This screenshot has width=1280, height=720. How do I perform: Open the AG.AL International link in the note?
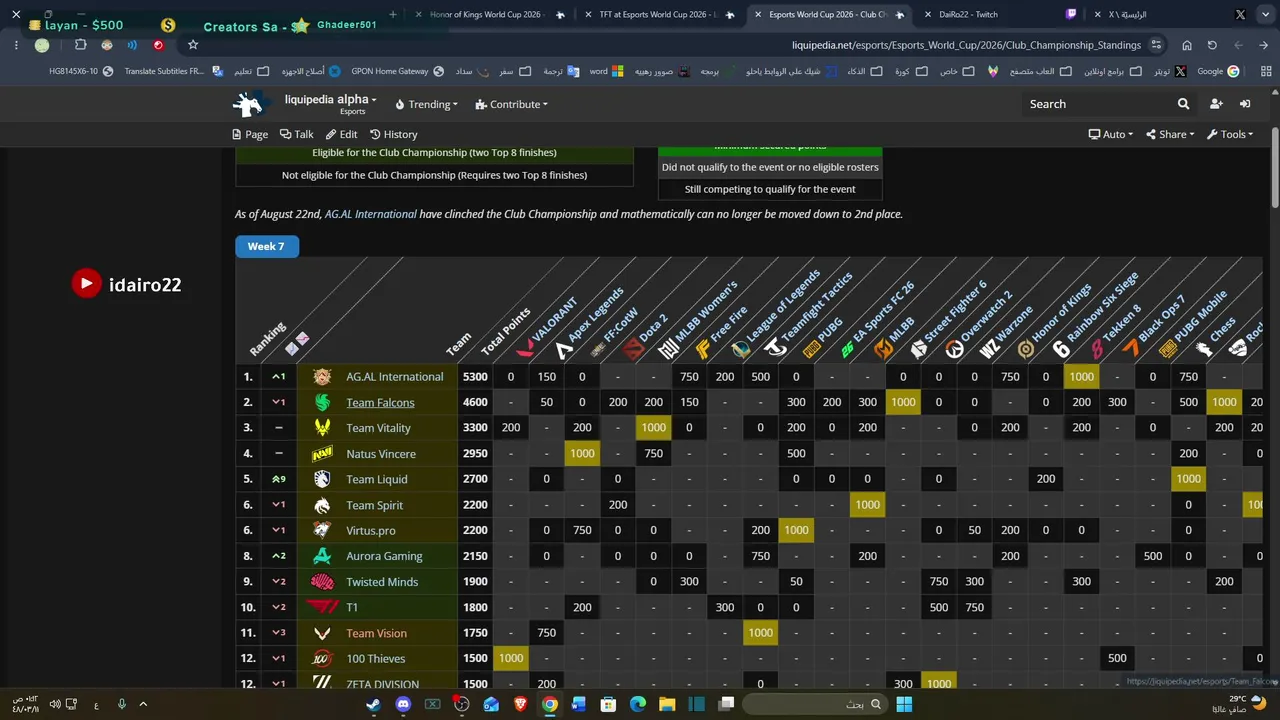click(x=371, y=214)
